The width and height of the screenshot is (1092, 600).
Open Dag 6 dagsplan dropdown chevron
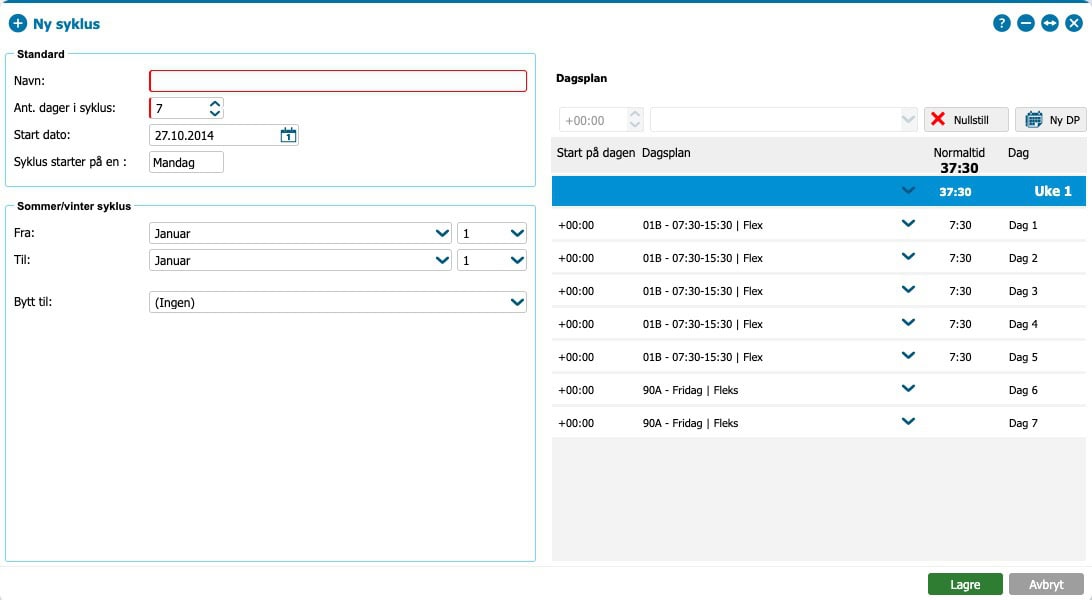908,388
